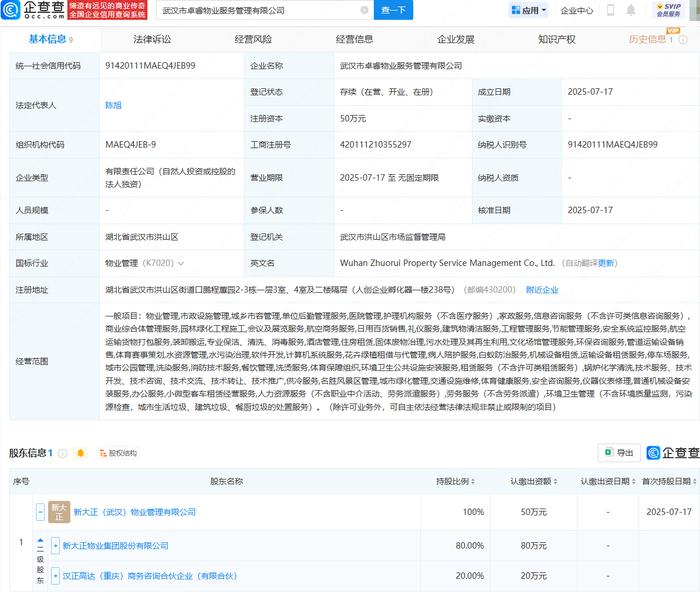Collapse the 新大正（武汉） shareholder row

(x=40, y=512)
